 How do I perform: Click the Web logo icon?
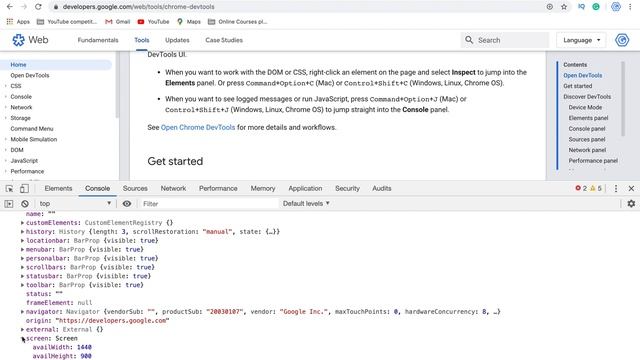point(18,40)
